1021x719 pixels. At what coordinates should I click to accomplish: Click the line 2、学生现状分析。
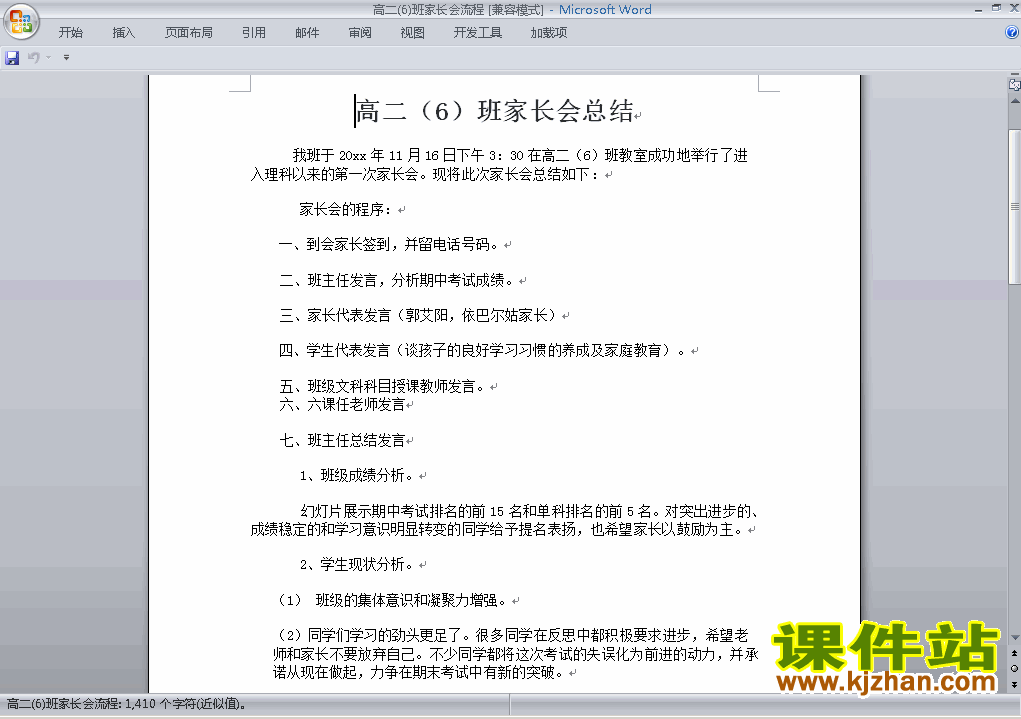(356, 565)
